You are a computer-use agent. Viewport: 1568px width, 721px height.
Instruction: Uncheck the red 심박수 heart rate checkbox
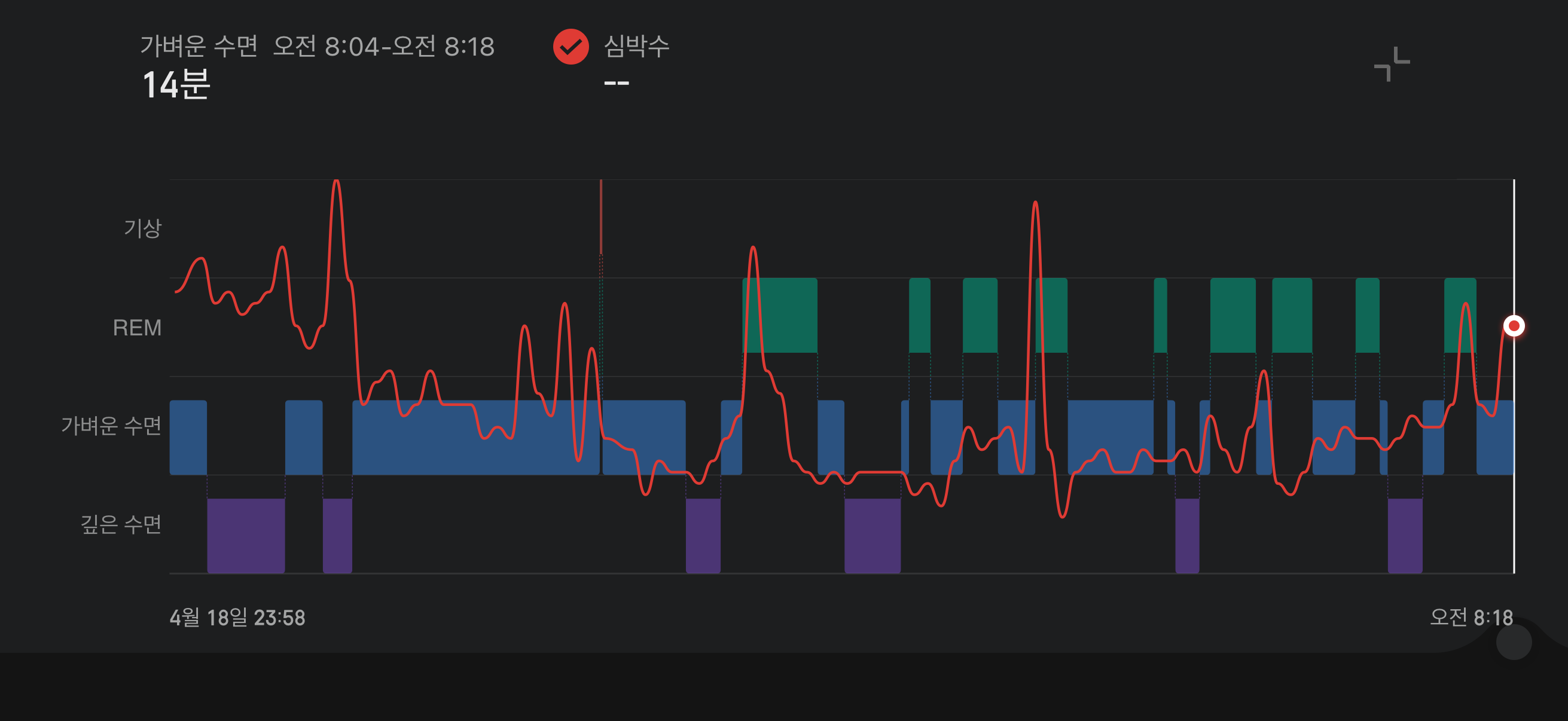coord(571,47)
